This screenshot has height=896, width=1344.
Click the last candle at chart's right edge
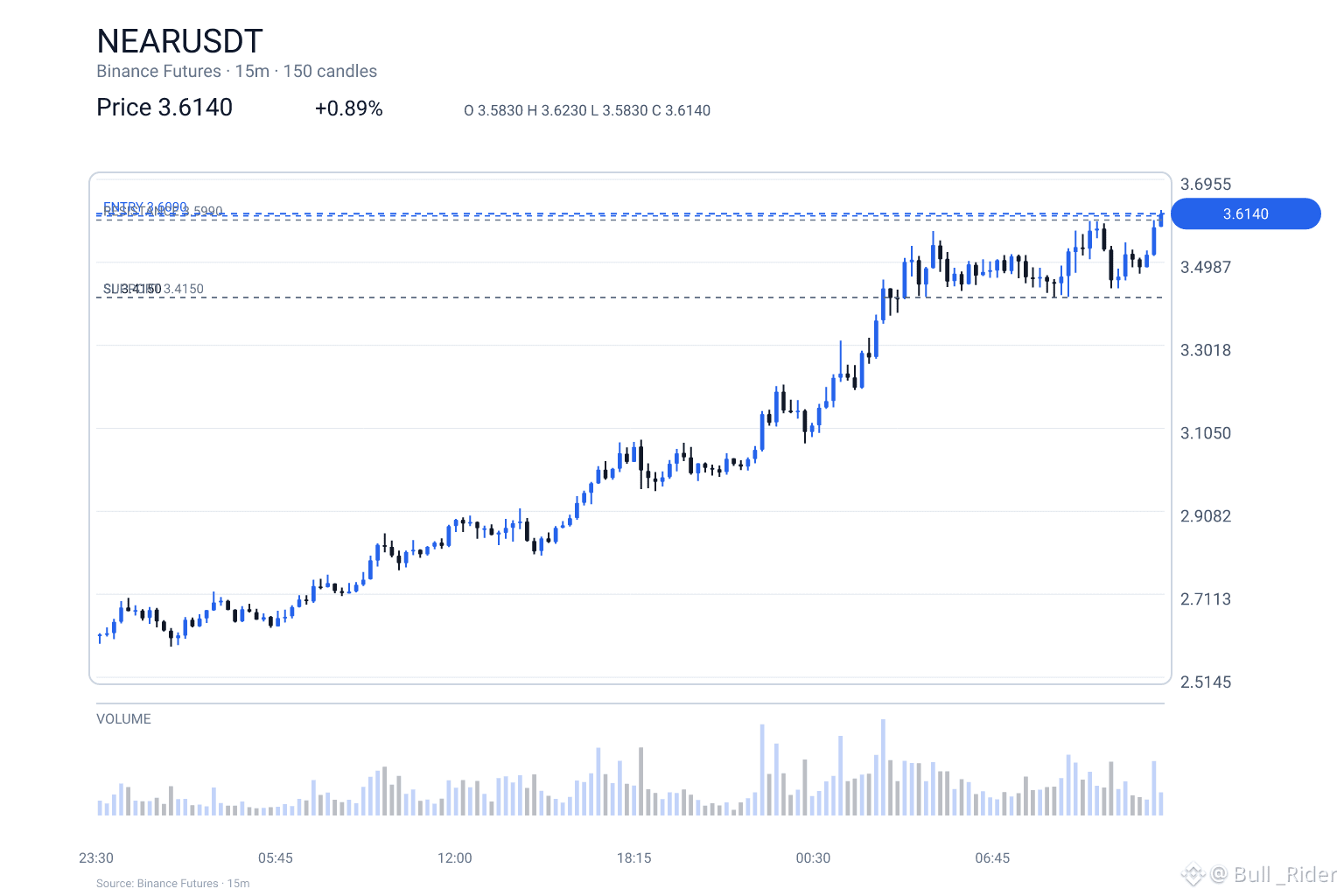(x=1161, y=218)
